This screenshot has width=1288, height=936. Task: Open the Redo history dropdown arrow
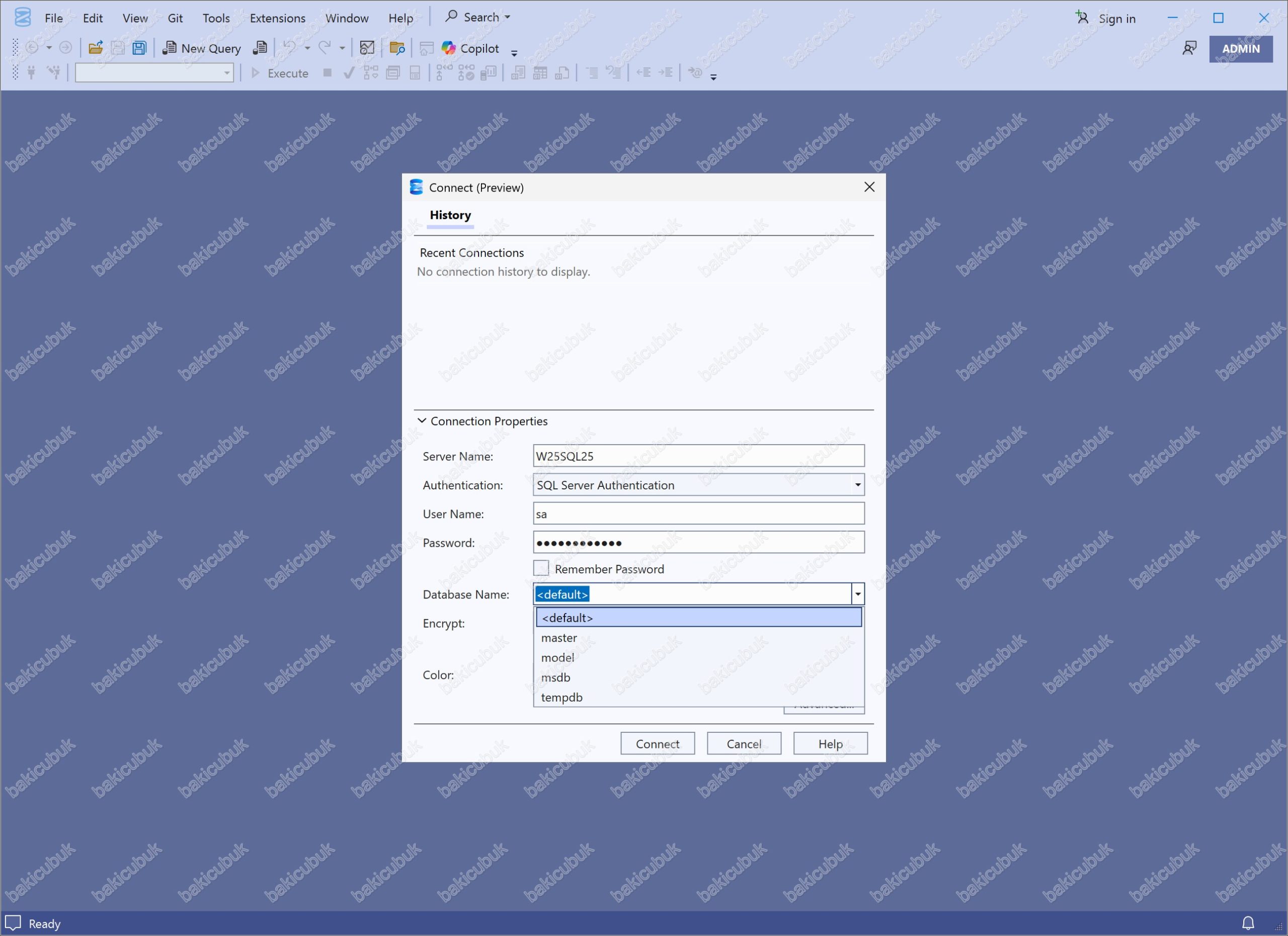tap(343, 48)
